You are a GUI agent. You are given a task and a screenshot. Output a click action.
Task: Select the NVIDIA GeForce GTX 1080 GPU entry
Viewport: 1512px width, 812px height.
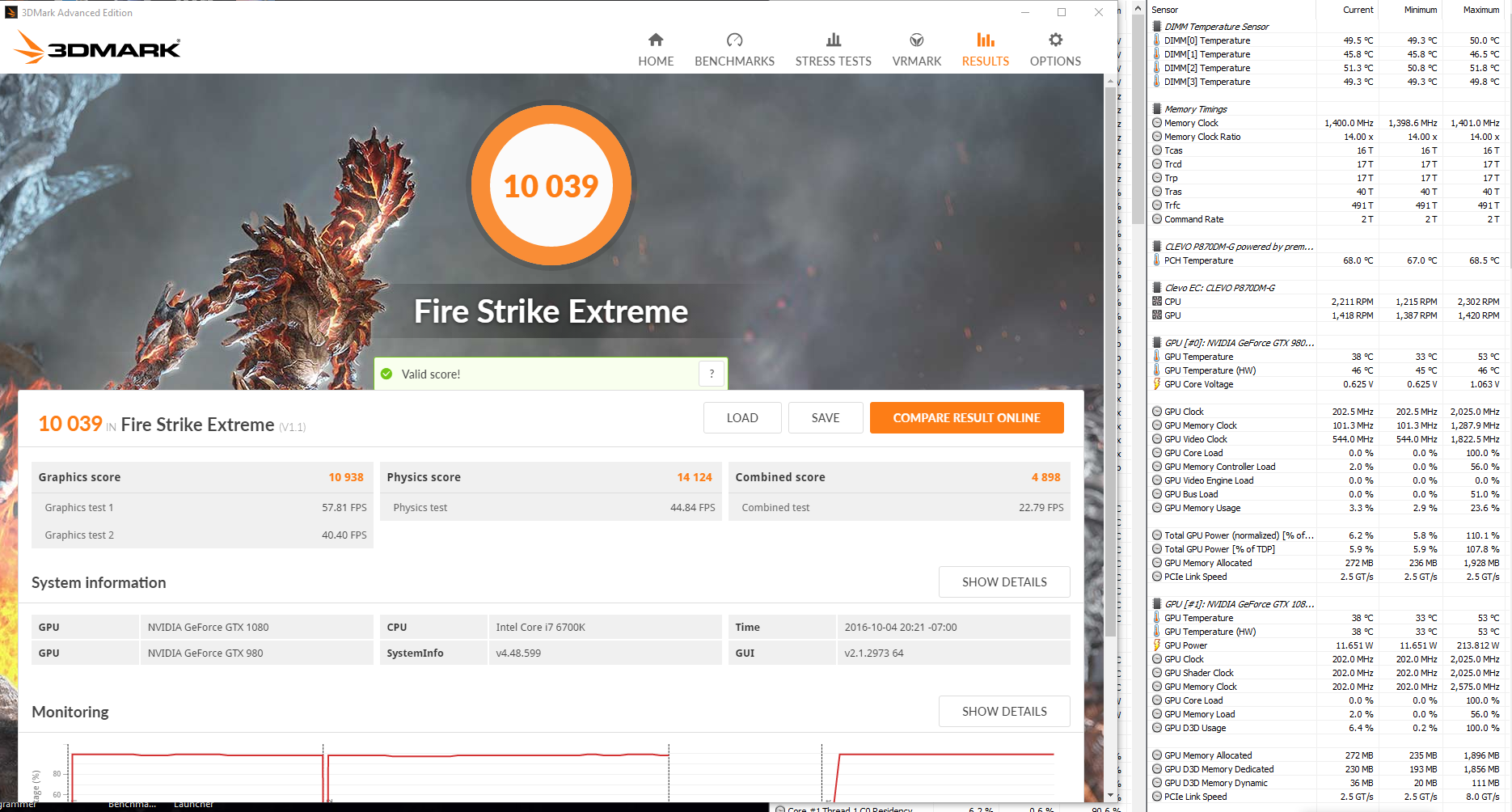(208, 627)
